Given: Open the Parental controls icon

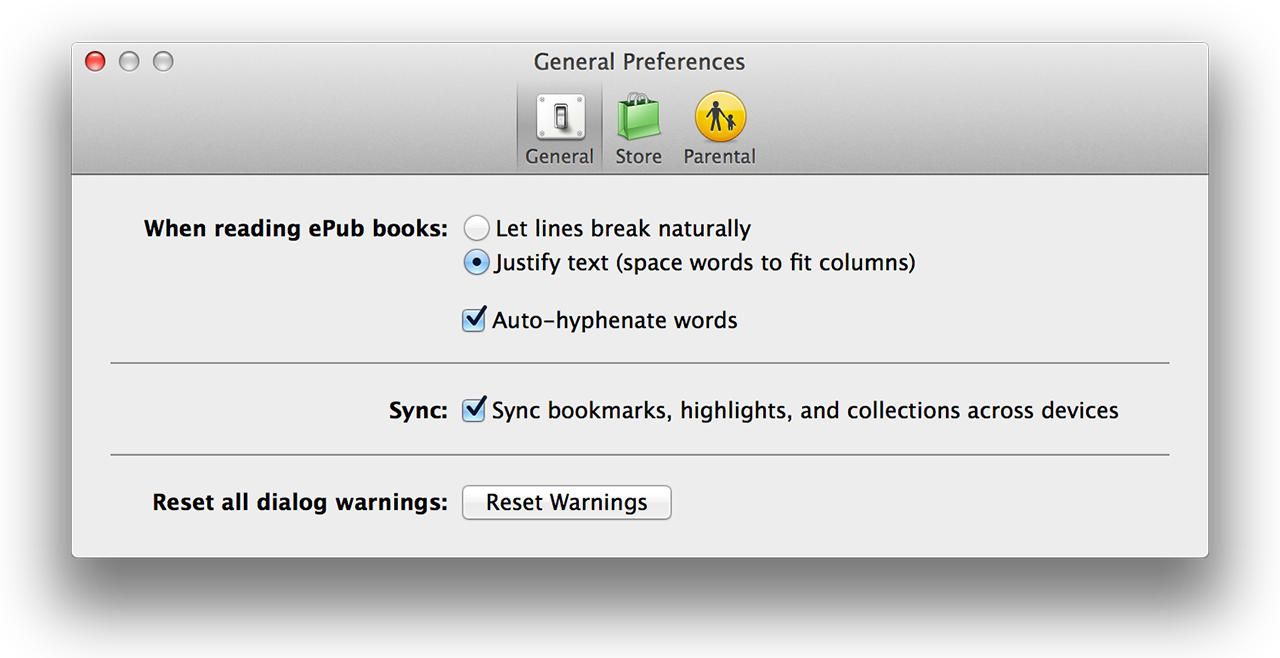Looking at the screenshot, I should tap(720, 118).
